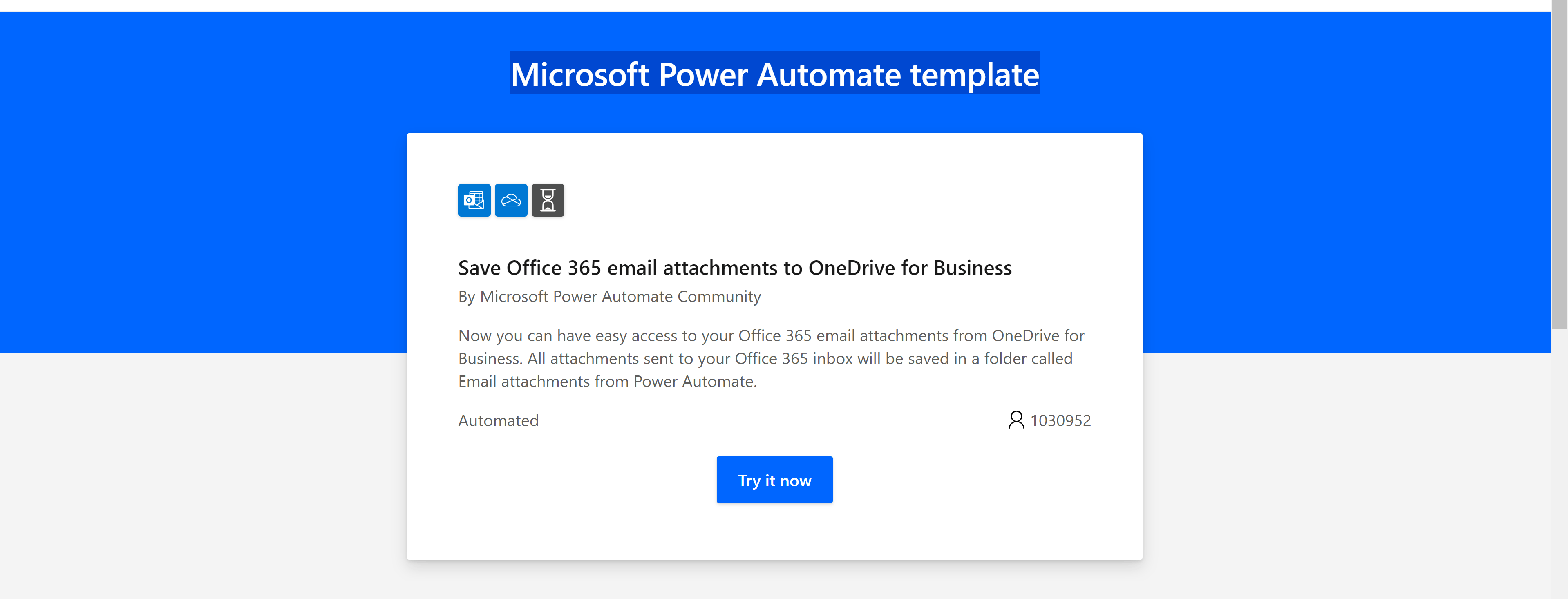This screenshot has height=599, width=1568.
Task: Click the OneDrive for Business connector icon
Action: point(511,200)
